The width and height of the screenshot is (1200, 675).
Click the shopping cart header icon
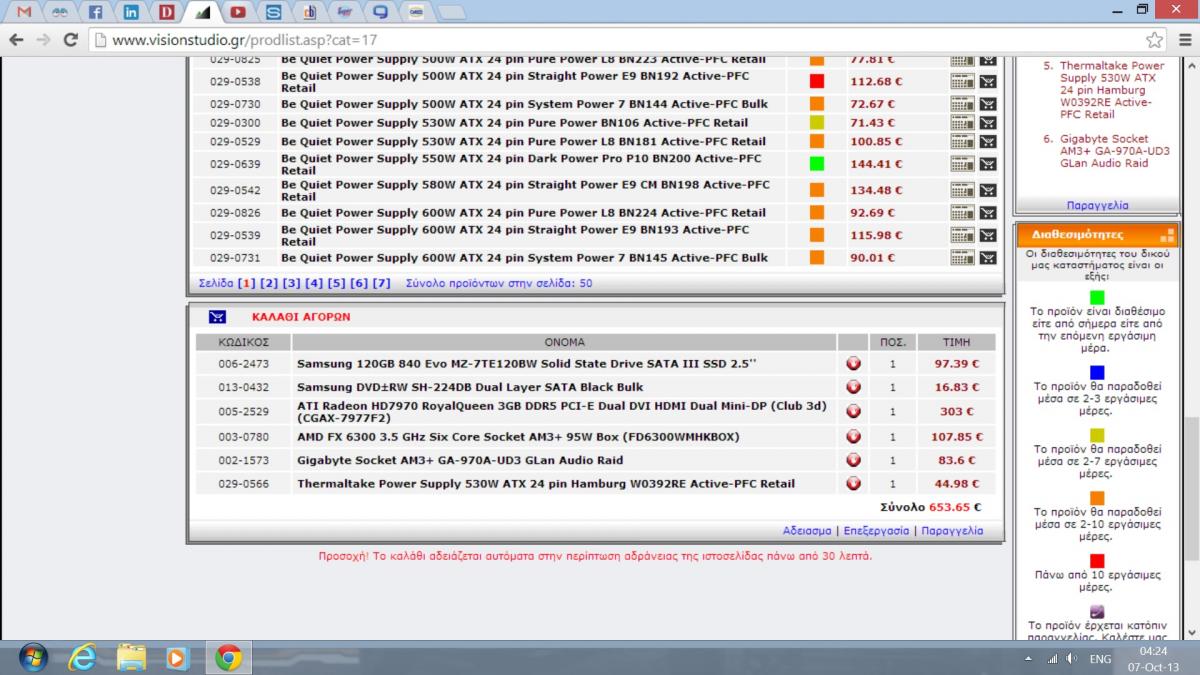pyautogui.click(x=218, y=317)
